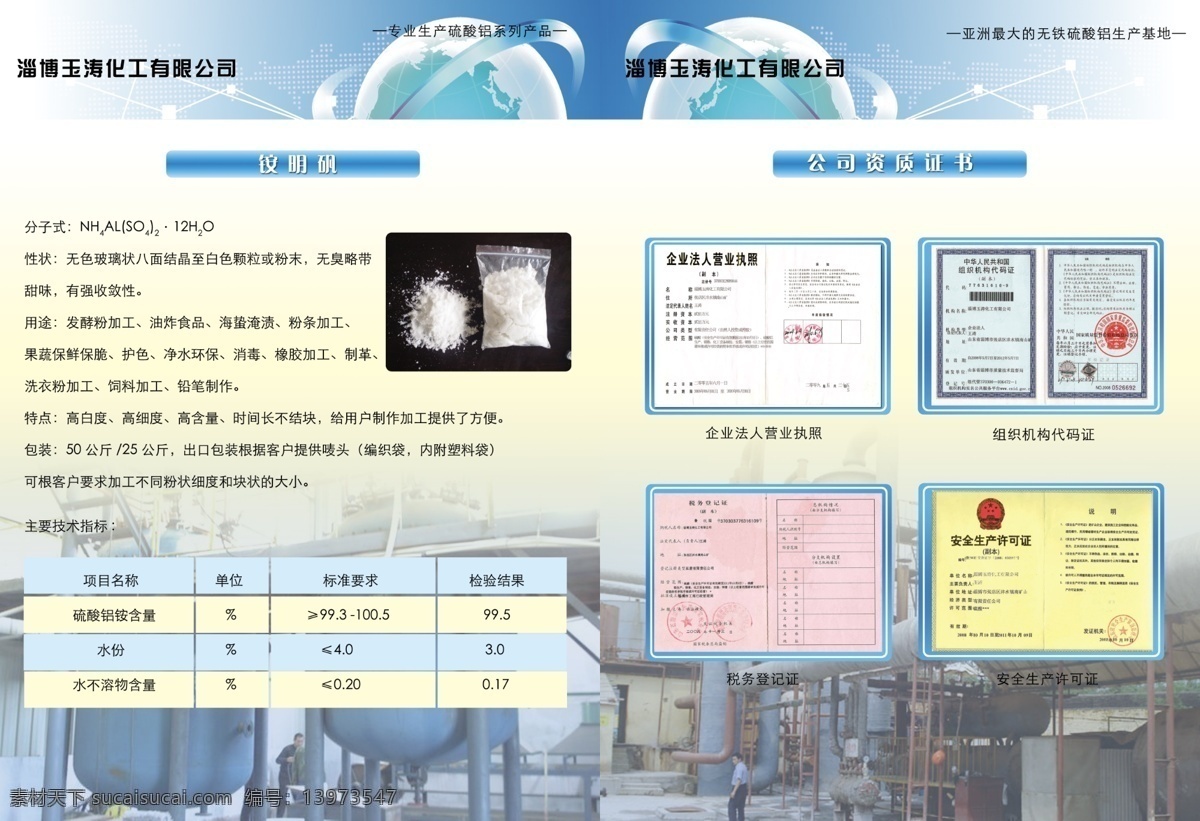Click the 公司资质证书 section heading banner

899,164
